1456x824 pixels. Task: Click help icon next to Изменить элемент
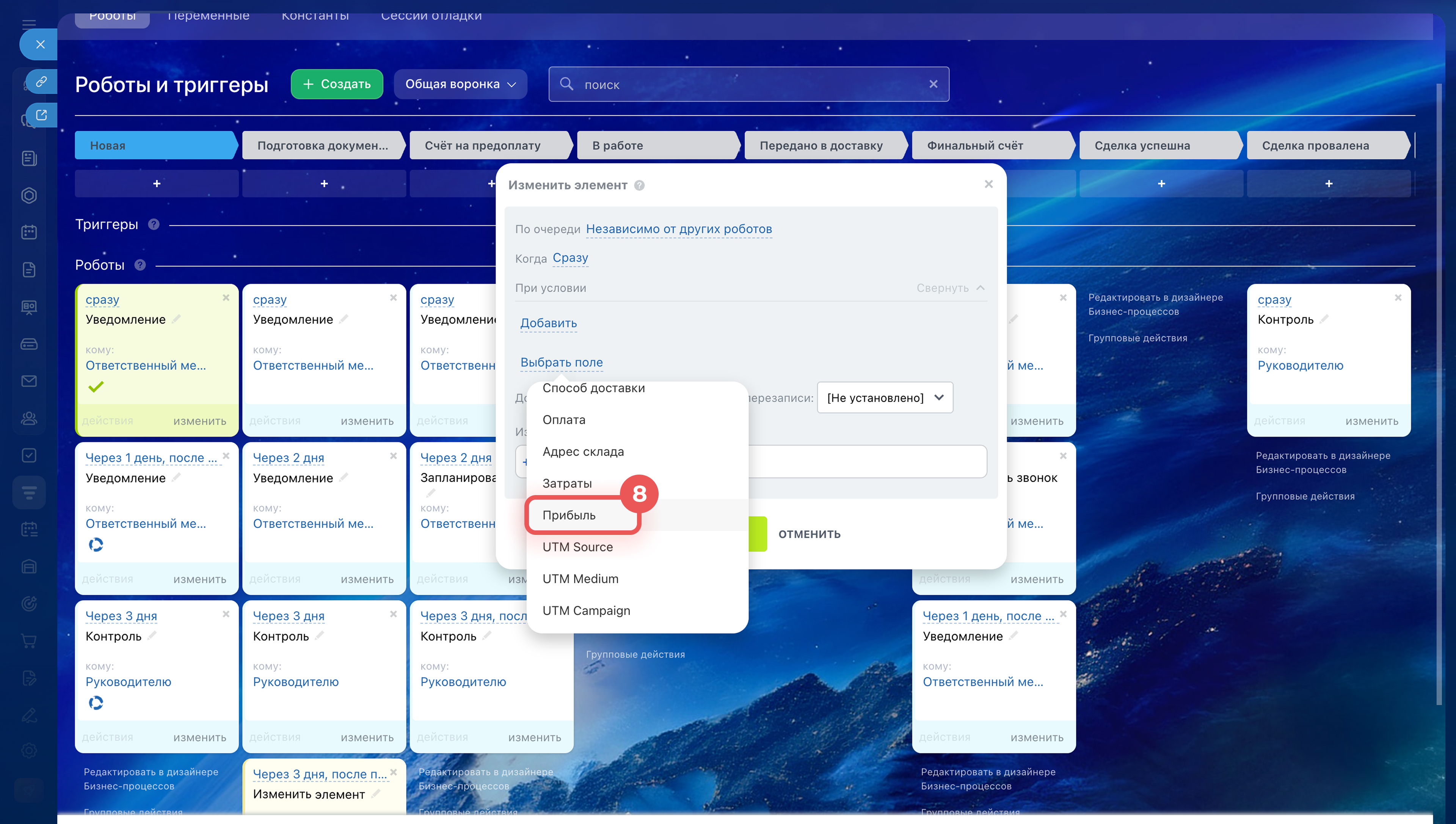pyautogui.click(x=639, y=186)
